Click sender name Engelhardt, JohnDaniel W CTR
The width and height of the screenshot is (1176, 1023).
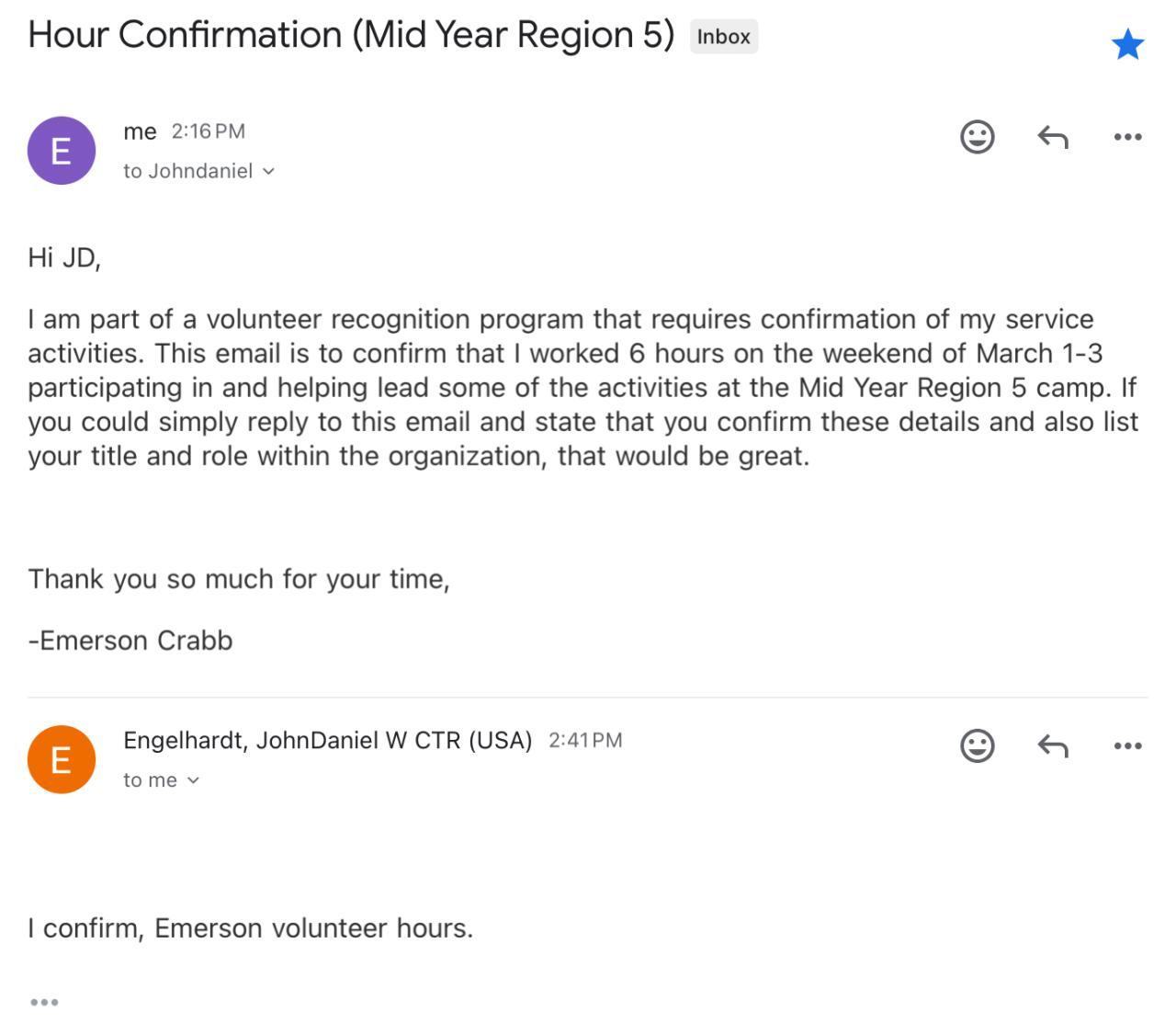tap(327, 740)
